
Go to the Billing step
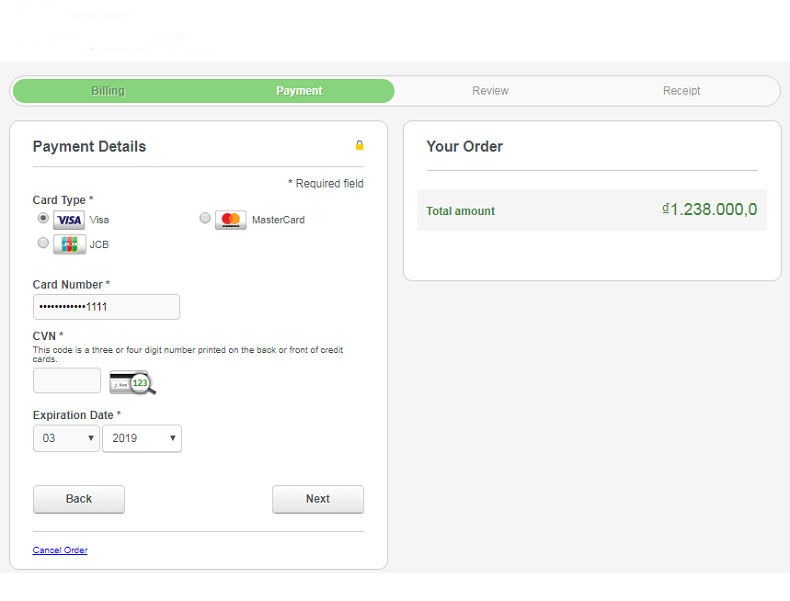[108, 91]
